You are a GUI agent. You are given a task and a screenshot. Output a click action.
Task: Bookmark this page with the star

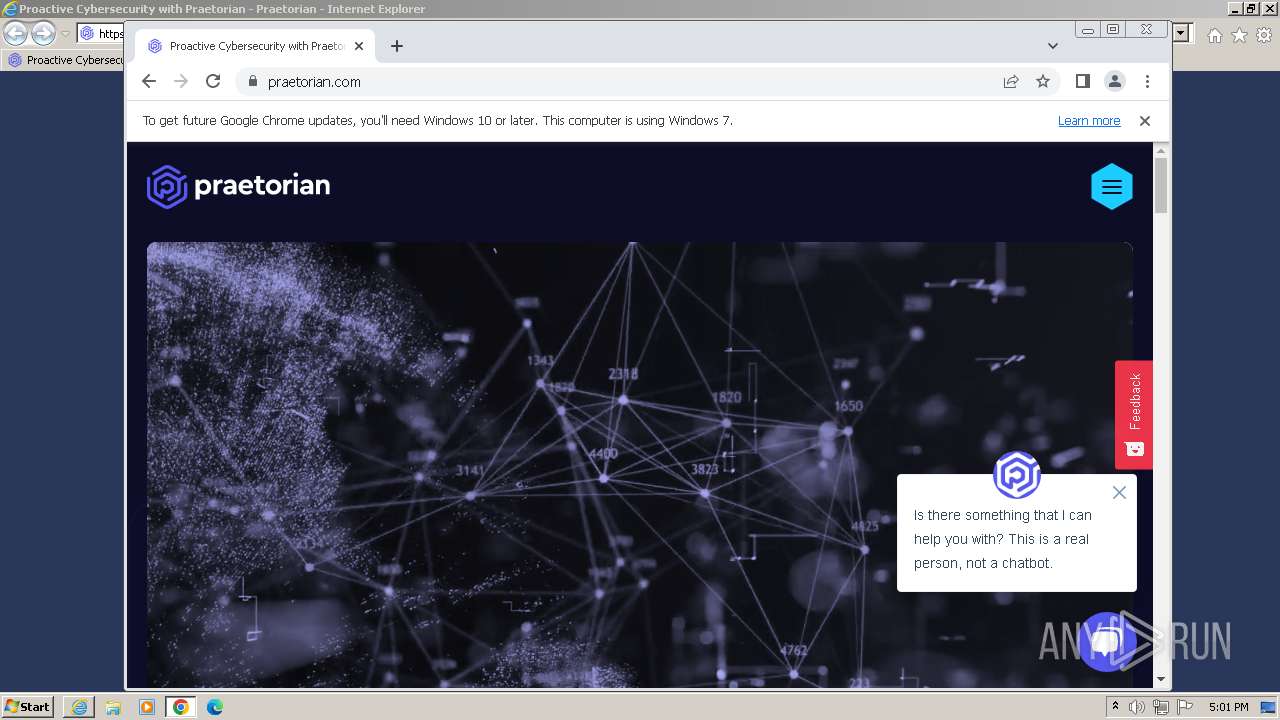[1043, 82]
